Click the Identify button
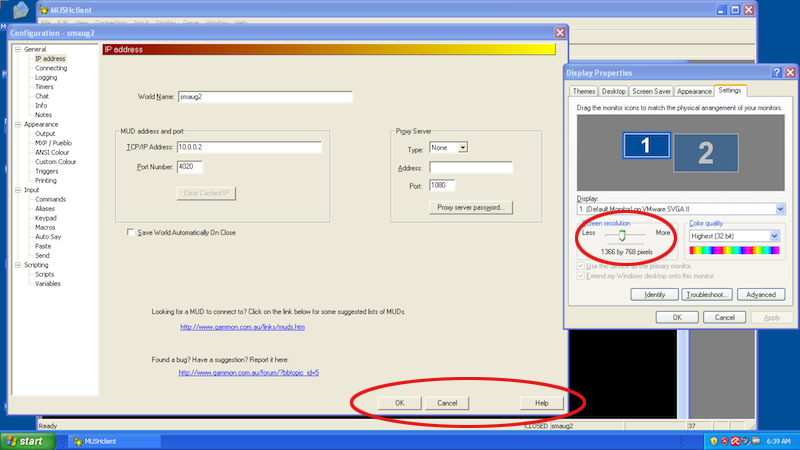800x450 pixels. coord(654,295)
